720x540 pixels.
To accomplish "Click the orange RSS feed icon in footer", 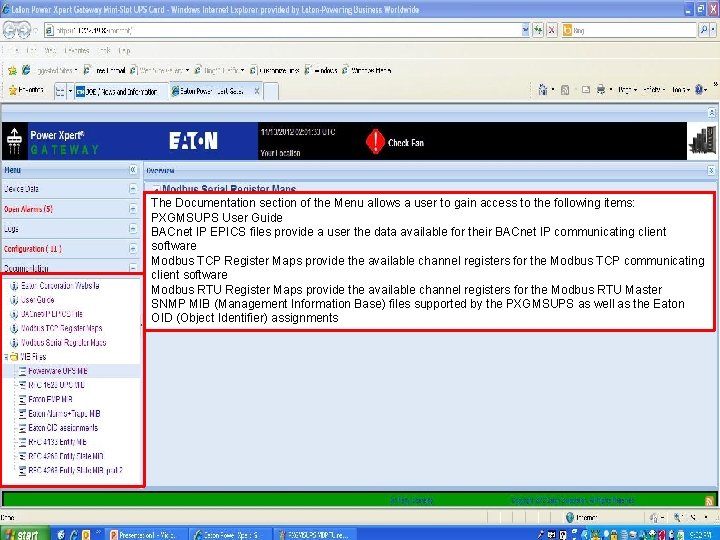I will (x=709, y=501).
